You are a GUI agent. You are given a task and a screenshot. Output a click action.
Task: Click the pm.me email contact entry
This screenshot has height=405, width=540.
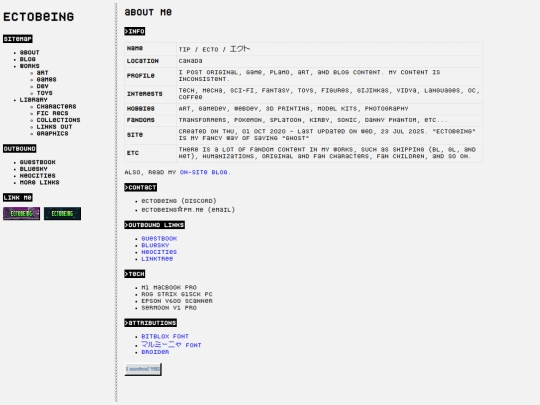coord(188,209)
